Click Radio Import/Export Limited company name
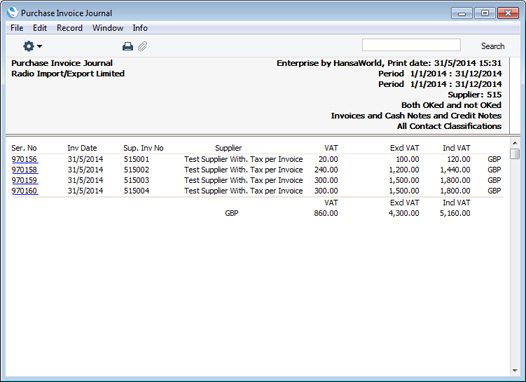The width and height of the screenshot is (526, 382). click(68, 73)
